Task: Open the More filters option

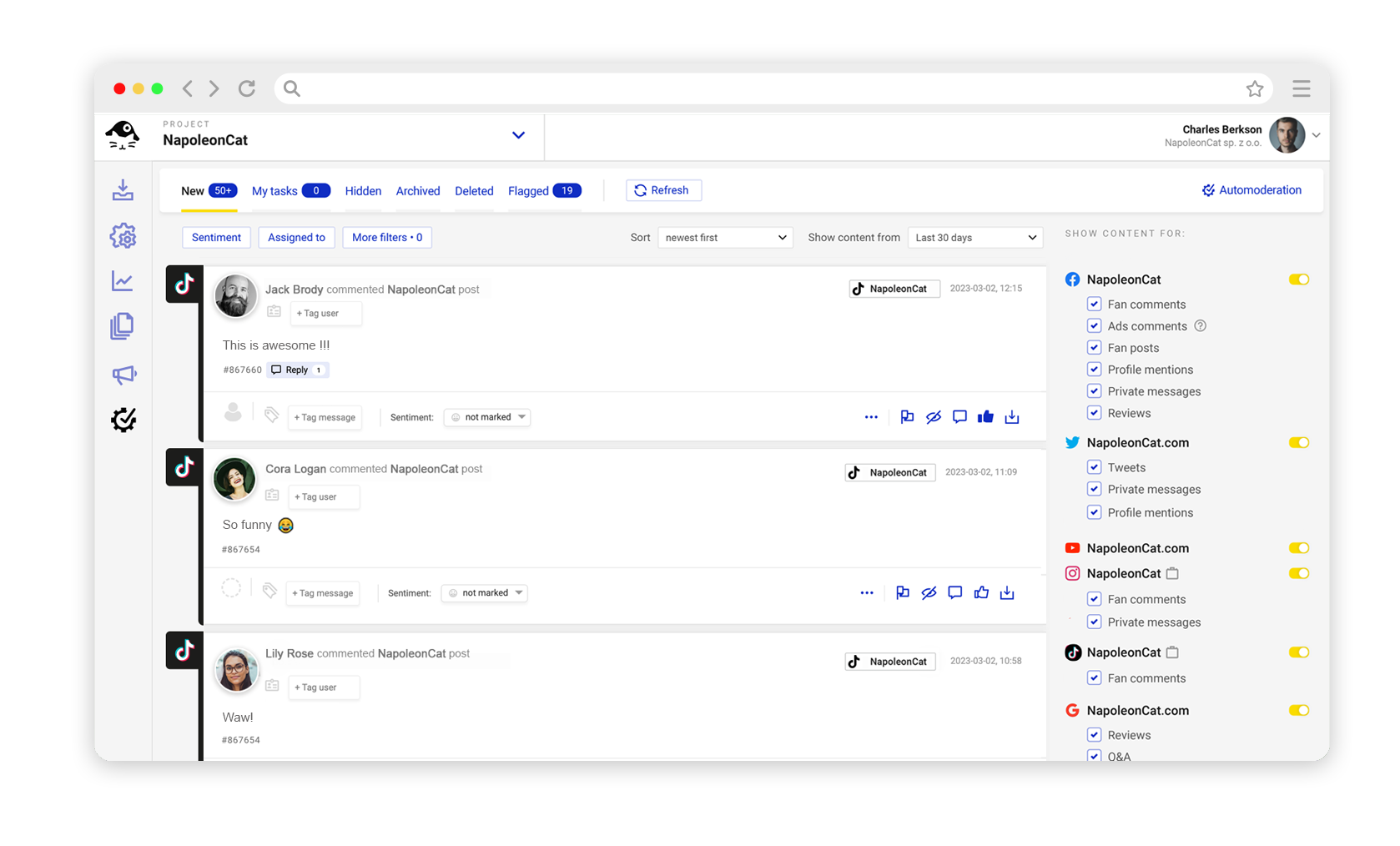Action: click(x=387, y=238)
